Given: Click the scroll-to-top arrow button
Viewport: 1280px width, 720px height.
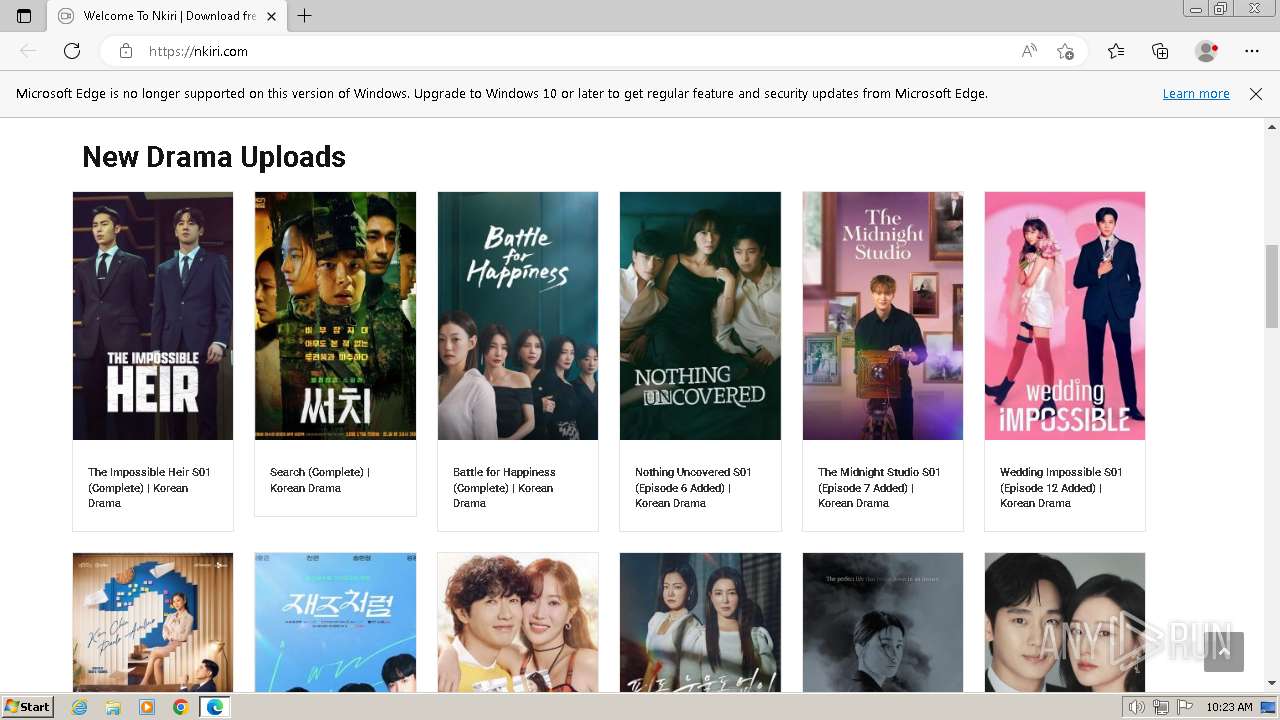Looking at the screenshot, I should click(x=1224, y=652).
